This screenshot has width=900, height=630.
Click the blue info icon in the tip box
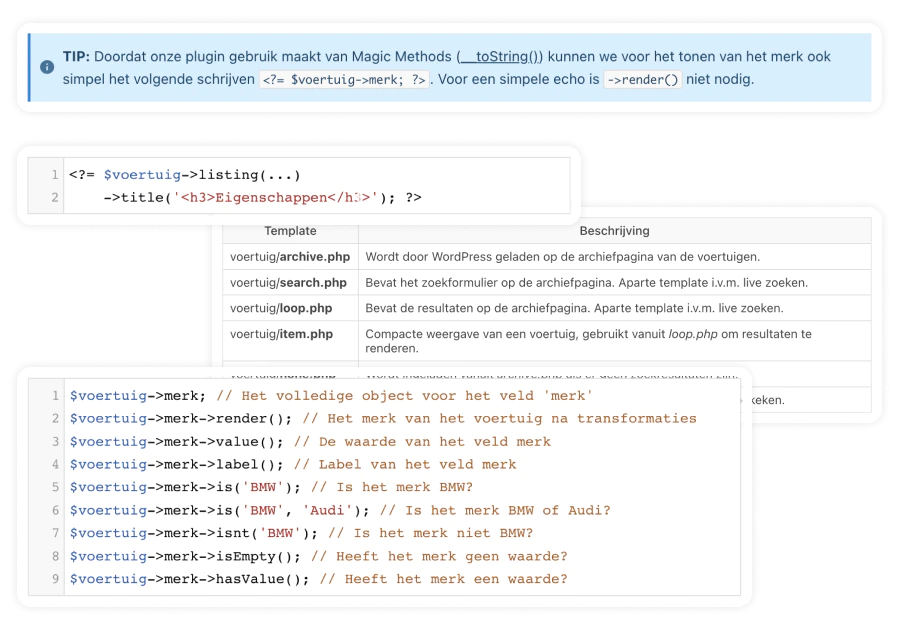point(47,67)
